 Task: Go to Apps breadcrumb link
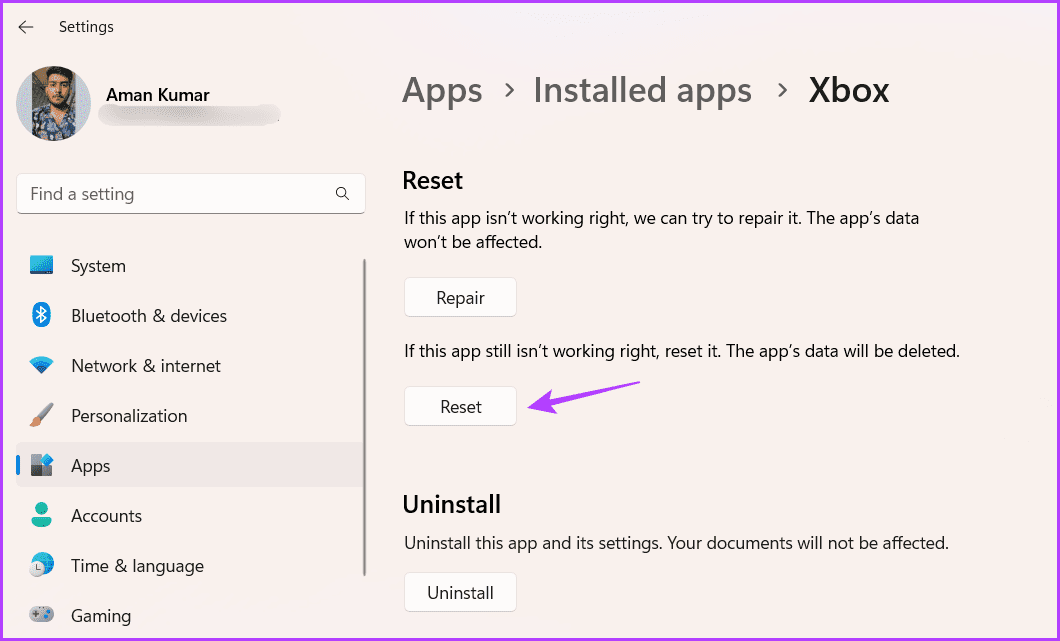442,90
